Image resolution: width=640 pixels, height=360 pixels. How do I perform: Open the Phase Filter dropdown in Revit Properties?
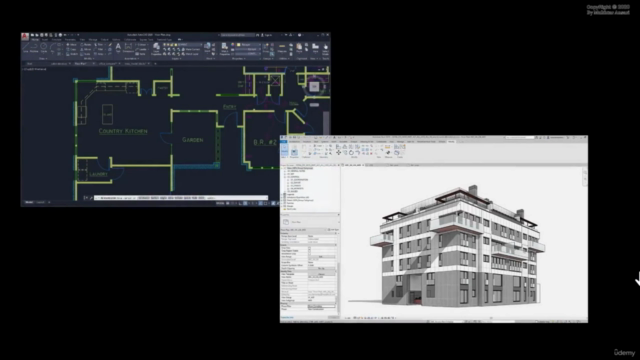point(322,306)
